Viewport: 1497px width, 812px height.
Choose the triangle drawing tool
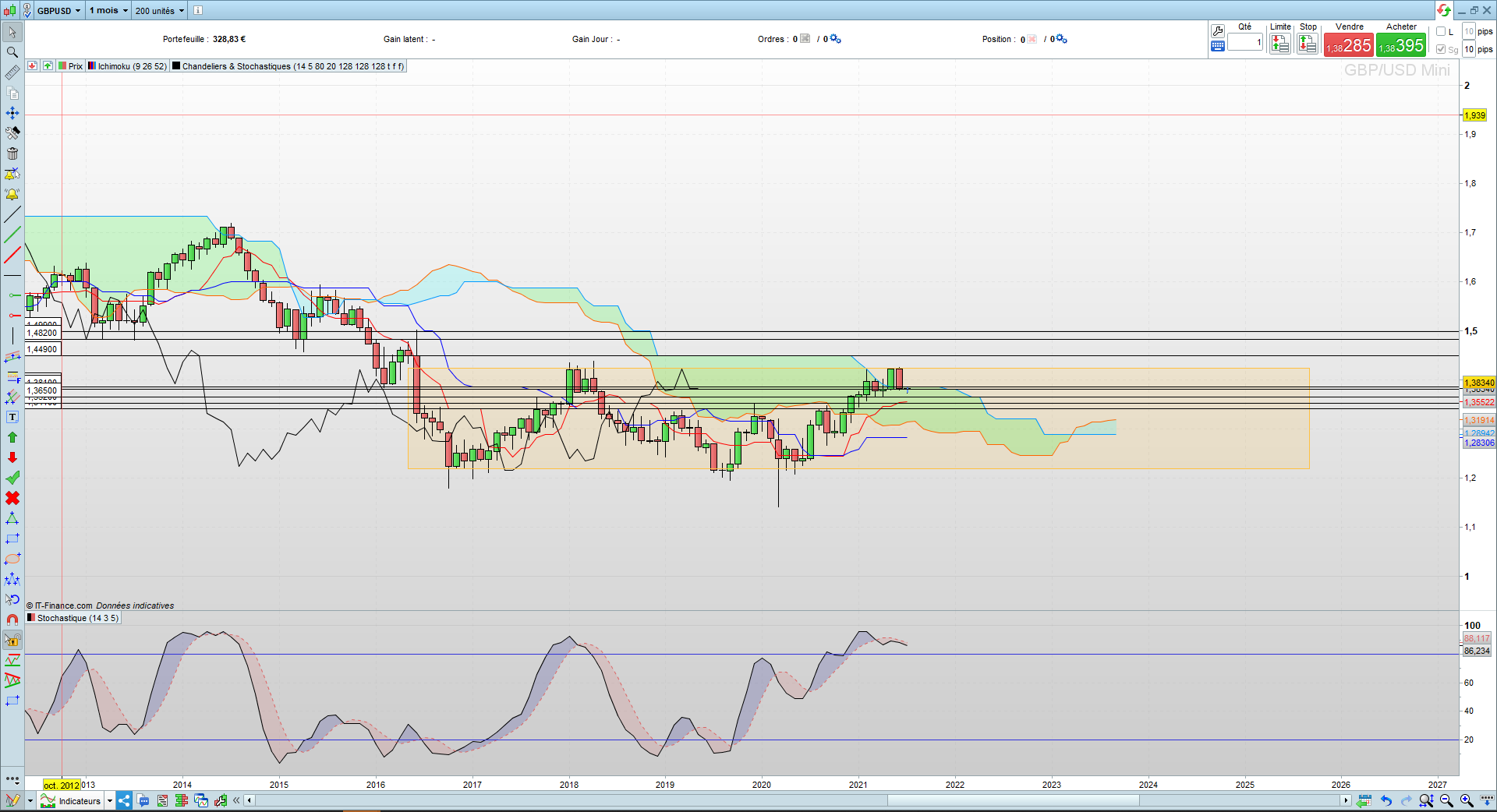12,518
